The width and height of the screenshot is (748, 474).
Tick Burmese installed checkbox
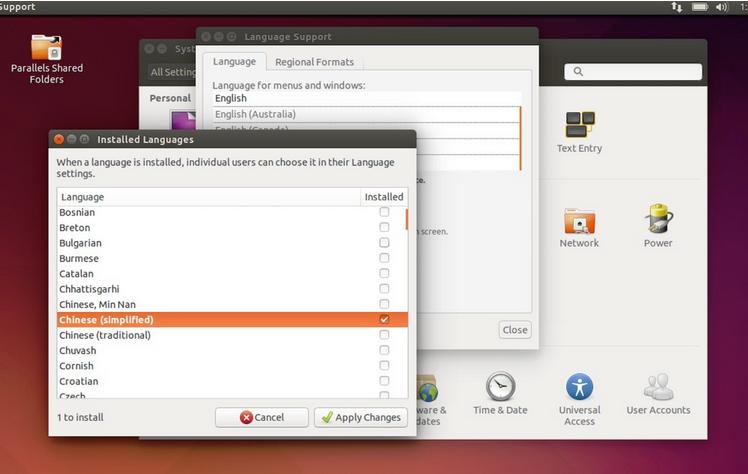384,258
